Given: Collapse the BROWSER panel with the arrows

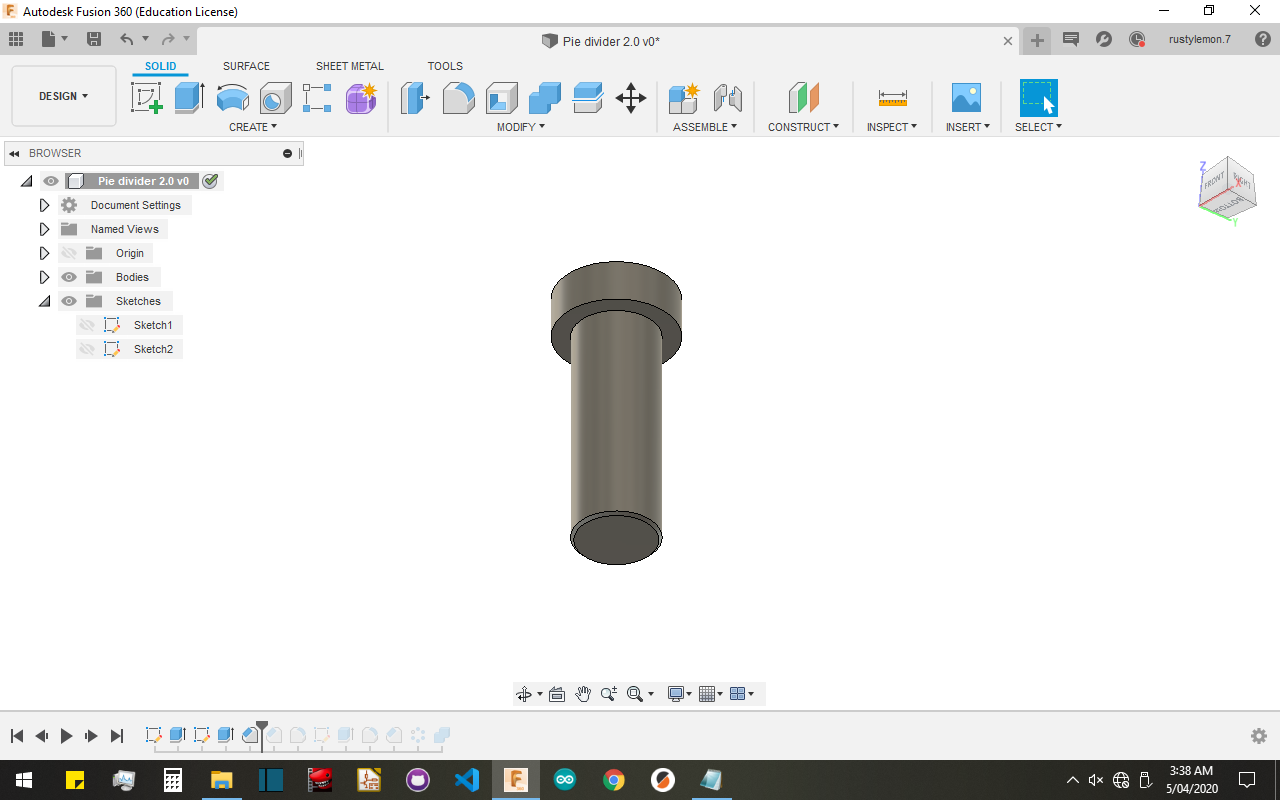Looking at the screenshot, I should (14, 153).
